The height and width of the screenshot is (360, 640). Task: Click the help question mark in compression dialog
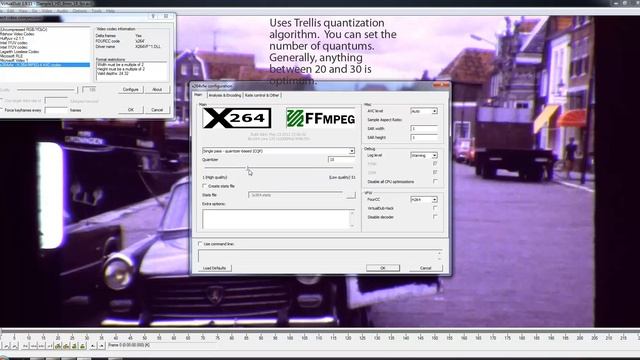pos(153,16)
